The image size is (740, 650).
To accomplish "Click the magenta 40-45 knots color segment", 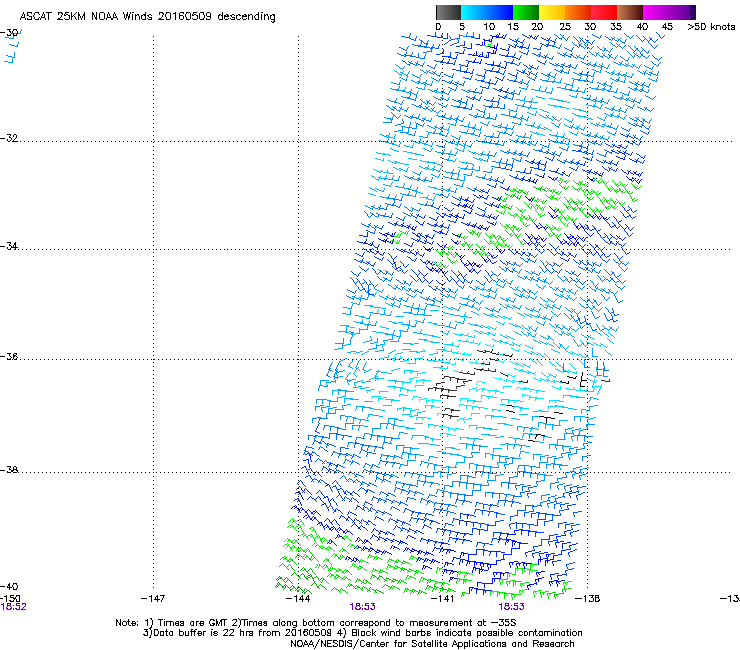I will pos(656,12).
